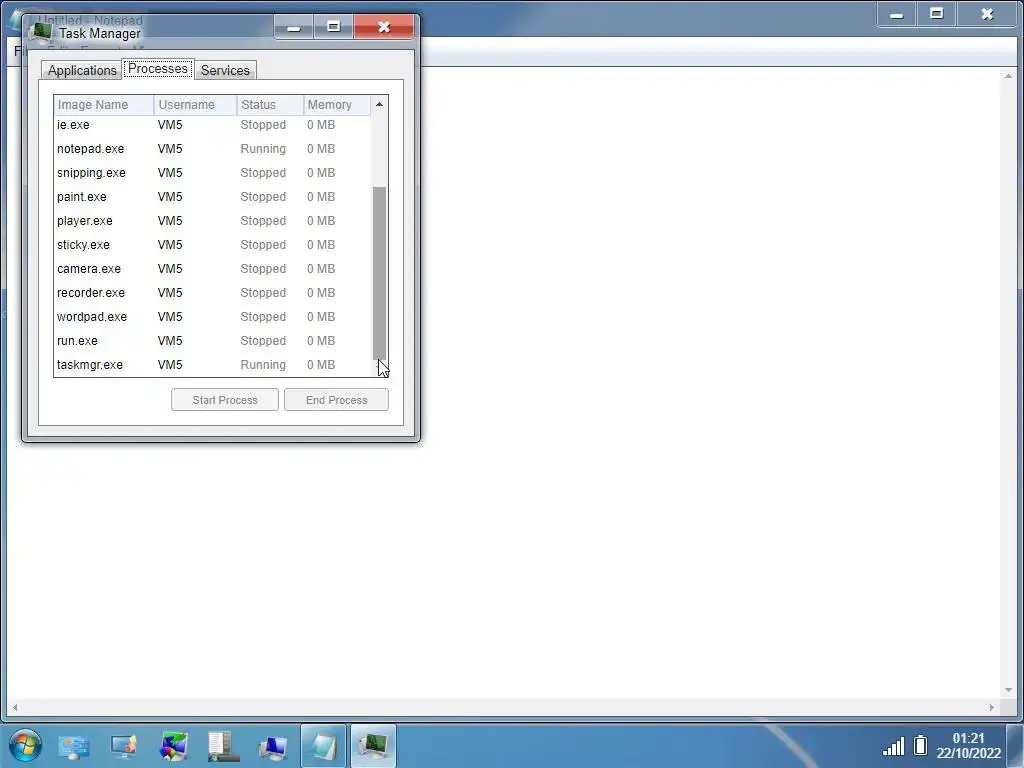Switch to the Applications tab
The width and height of the screenshot is (1024, 768).
(x=82, y=70)
